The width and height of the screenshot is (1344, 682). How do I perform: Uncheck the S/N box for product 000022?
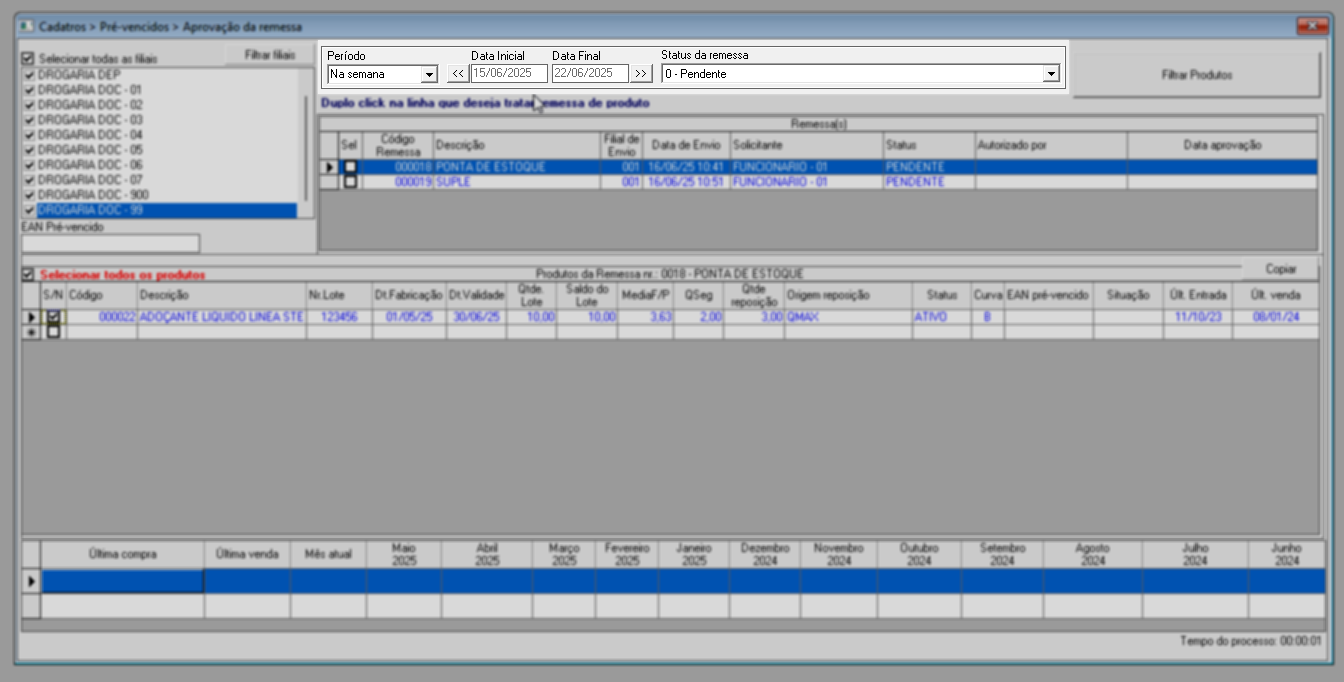pos(53,317)
